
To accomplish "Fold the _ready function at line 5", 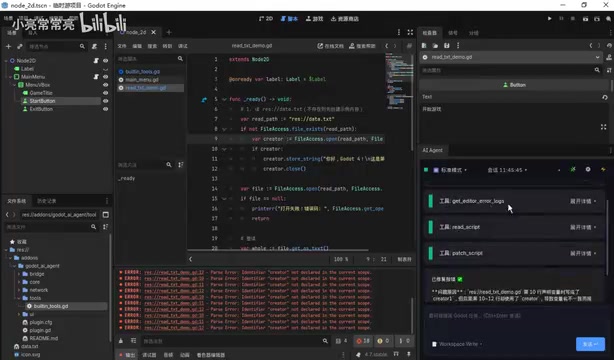I will tap(224, 99).
